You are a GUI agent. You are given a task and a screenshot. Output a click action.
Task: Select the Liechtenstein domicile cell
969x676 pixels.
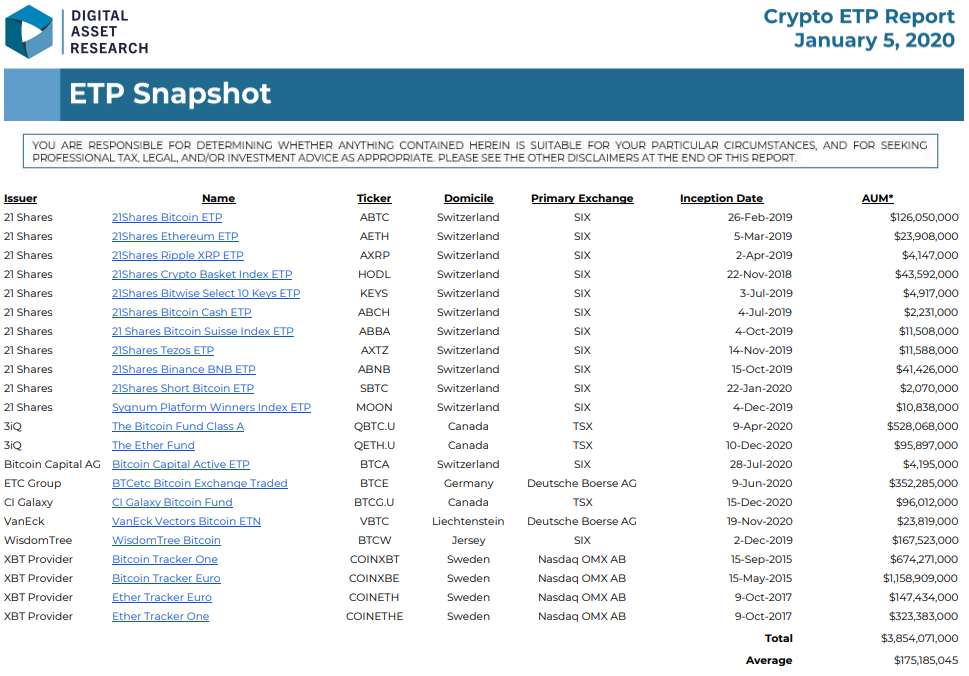(x=468, y=522)
